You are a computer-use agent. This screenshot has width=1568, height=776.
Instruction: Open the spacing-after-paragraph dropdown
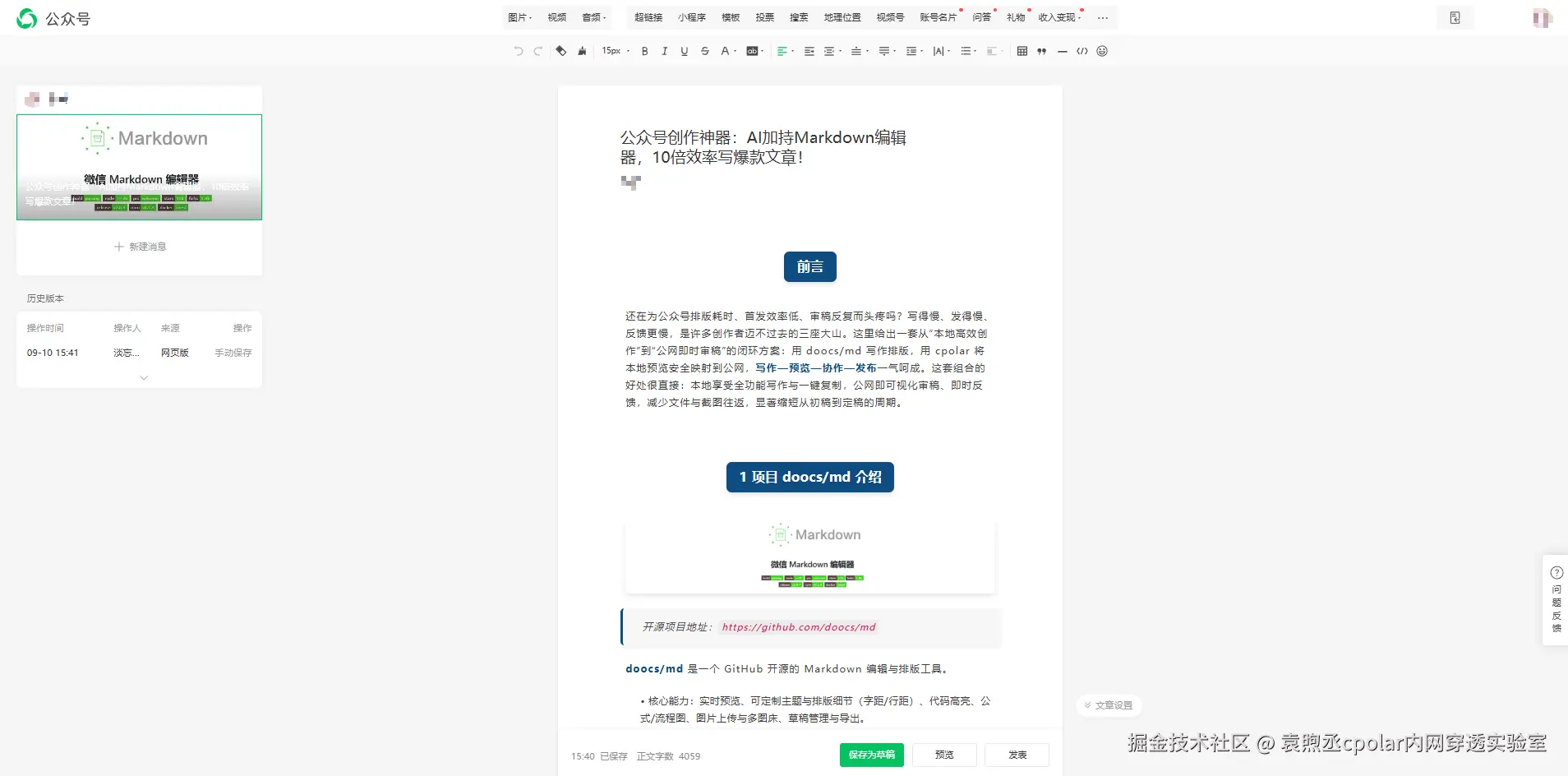[887, 51]
